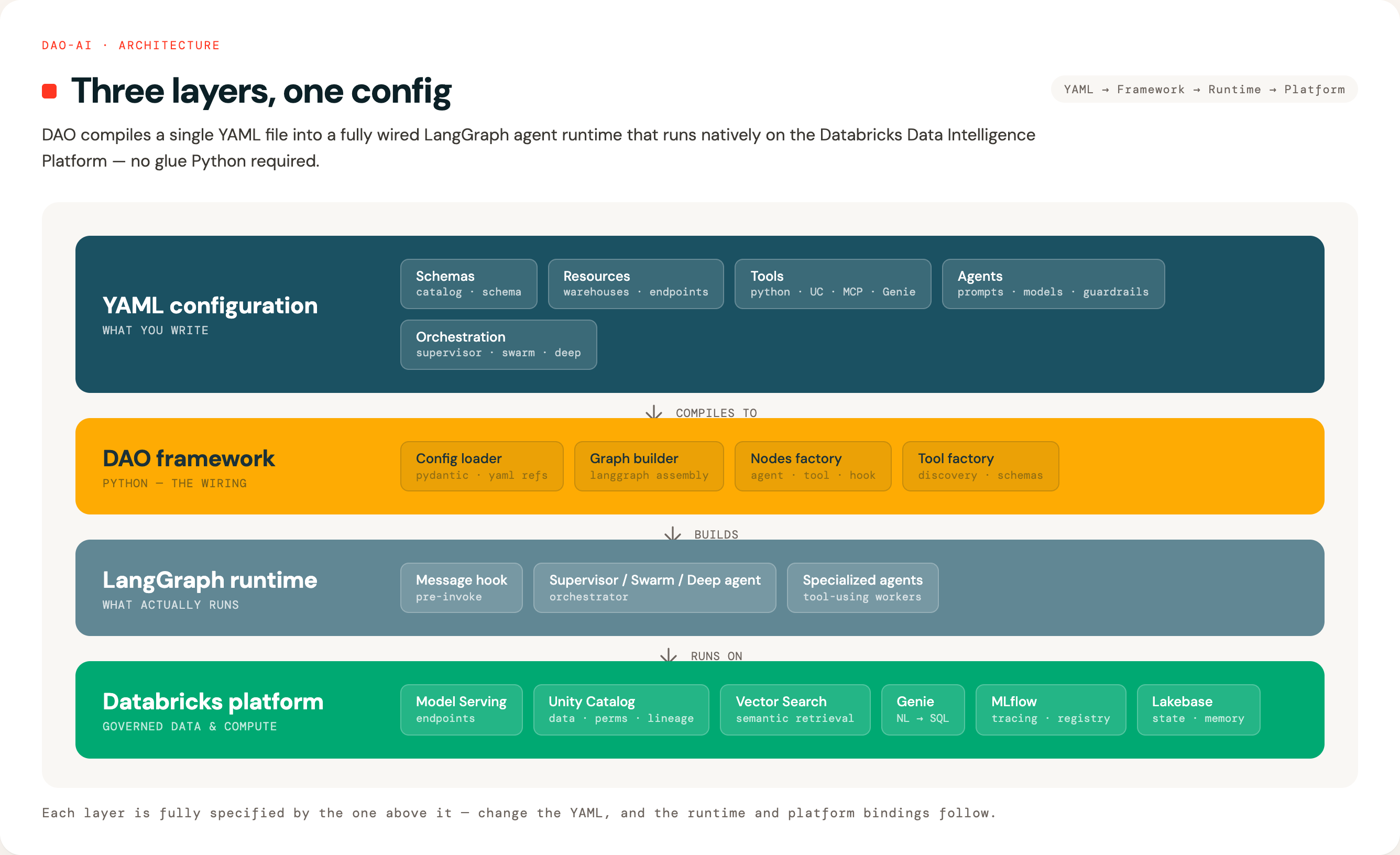Click the DAO framework heading

tap(188, 458)
